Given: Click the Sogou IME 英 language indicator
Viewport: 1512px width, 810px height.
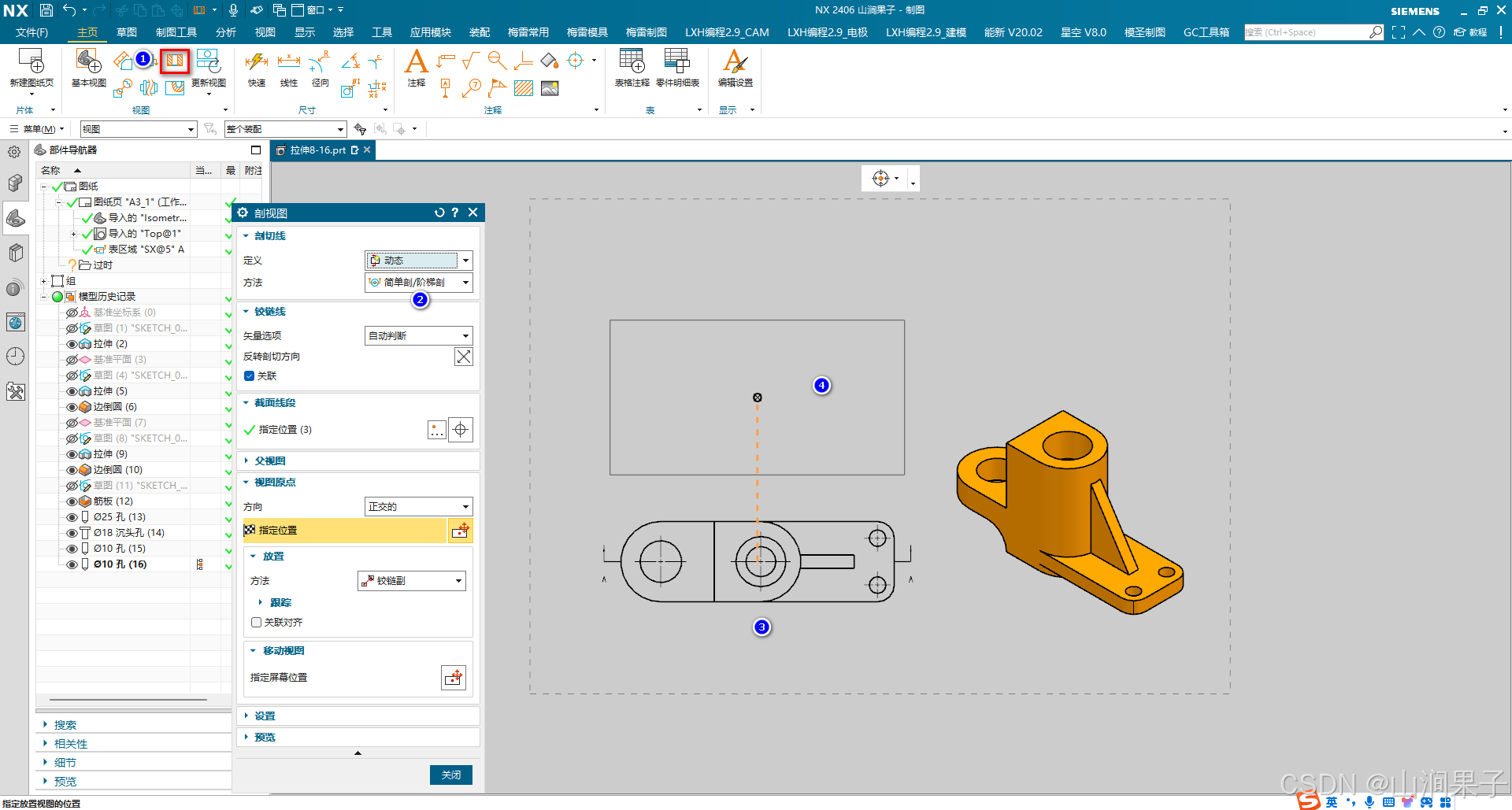Looking at the screenshot, I should tap(1332, 802).
